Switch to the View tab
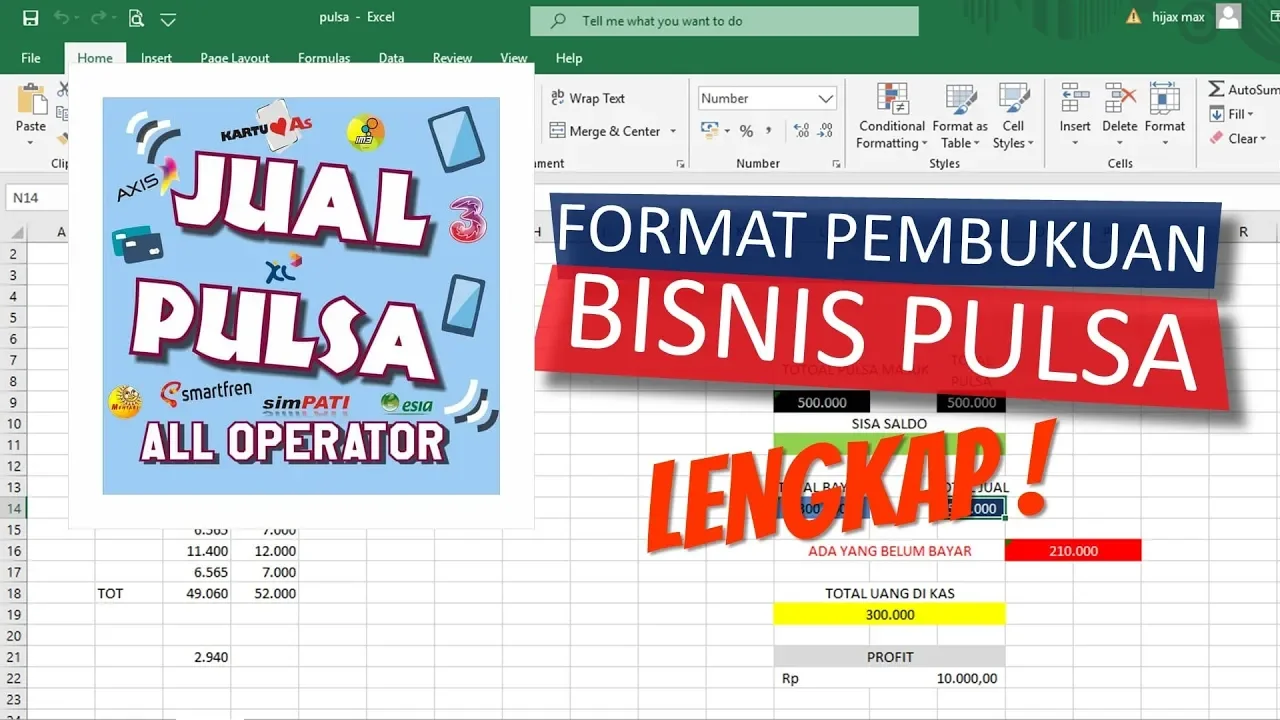Screen dimensions: 1280x720 (x=514, y=58)
